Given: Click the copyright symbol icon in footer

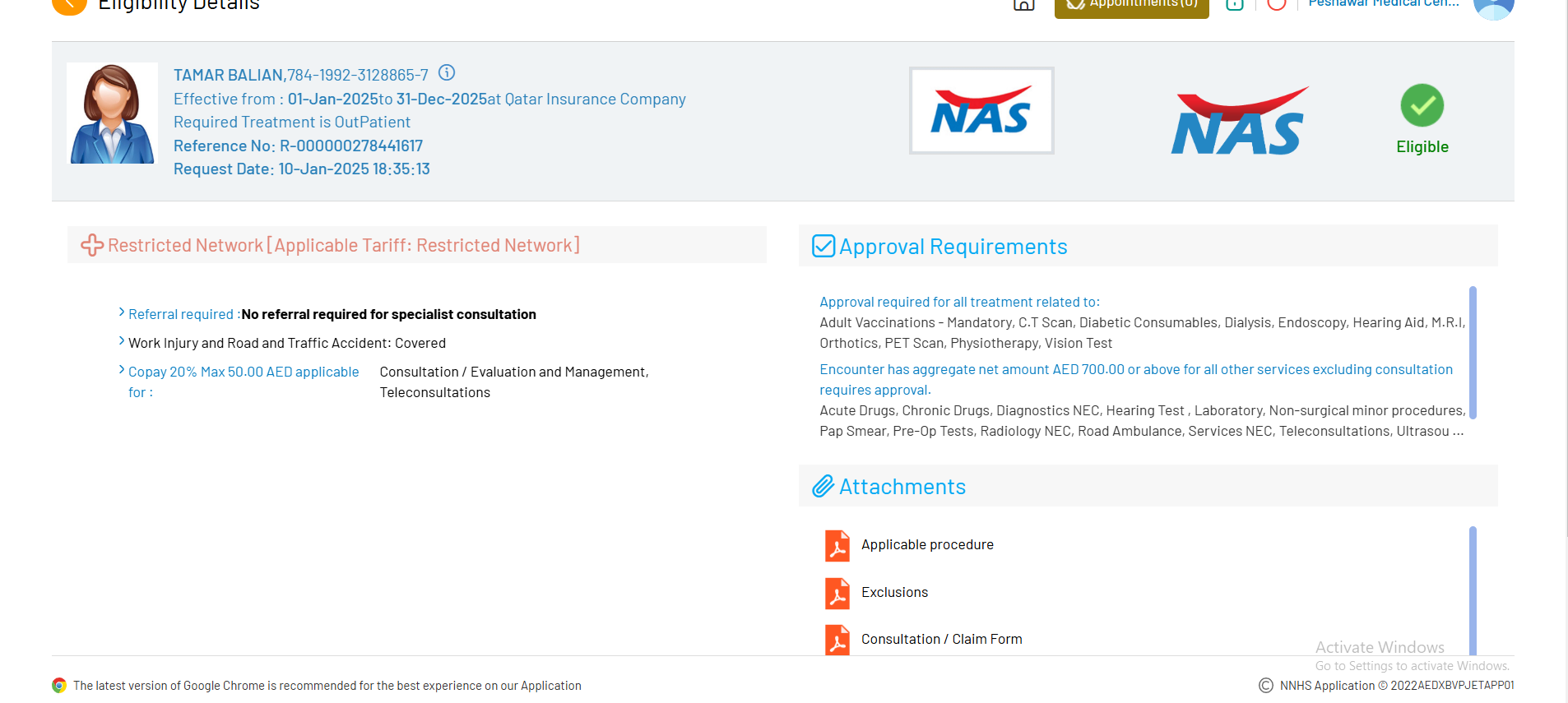Looking at the screenshot, I should [1266, 686].
